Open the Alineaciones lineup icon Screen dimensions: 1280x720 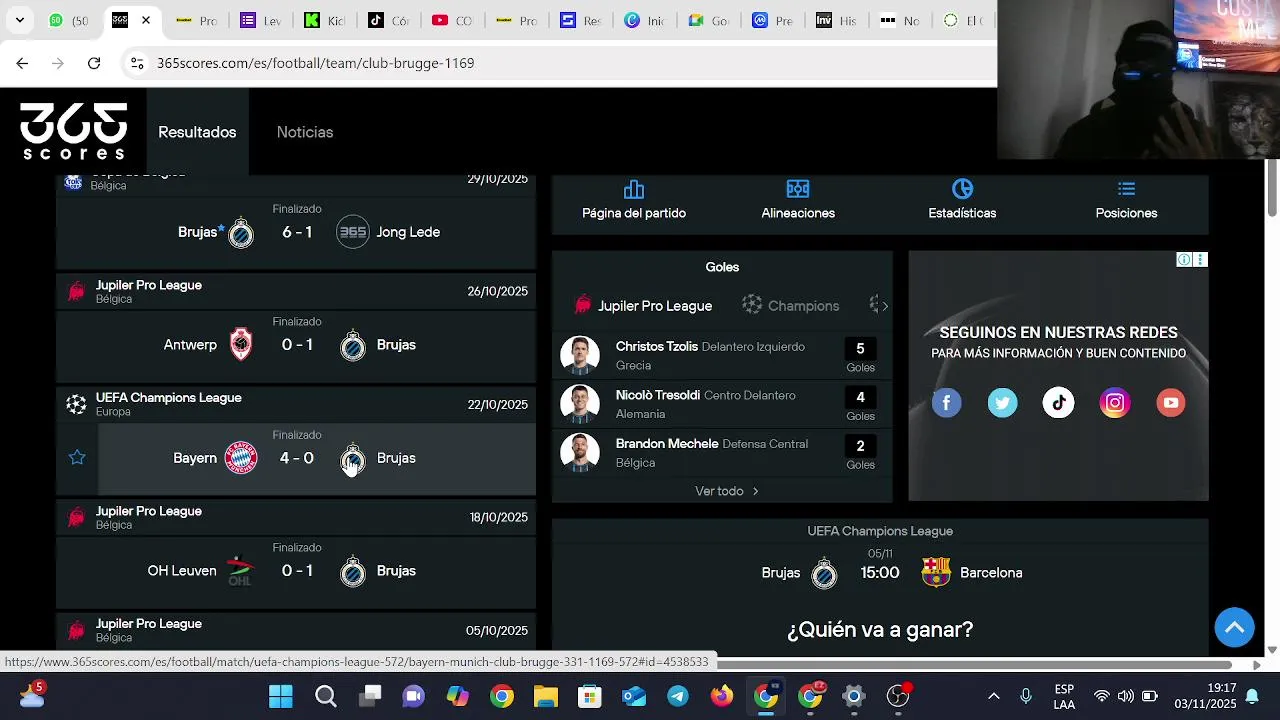click(x=798, y=190)
